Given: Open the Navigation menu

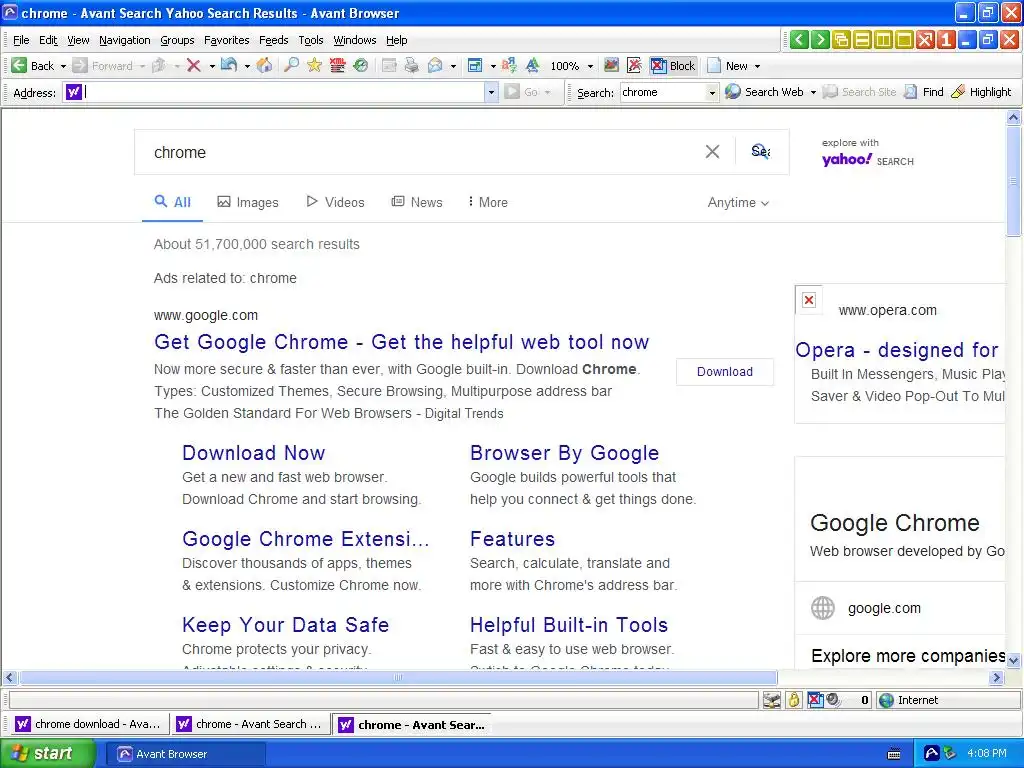Looking at the screenshot, I should 125,40.
